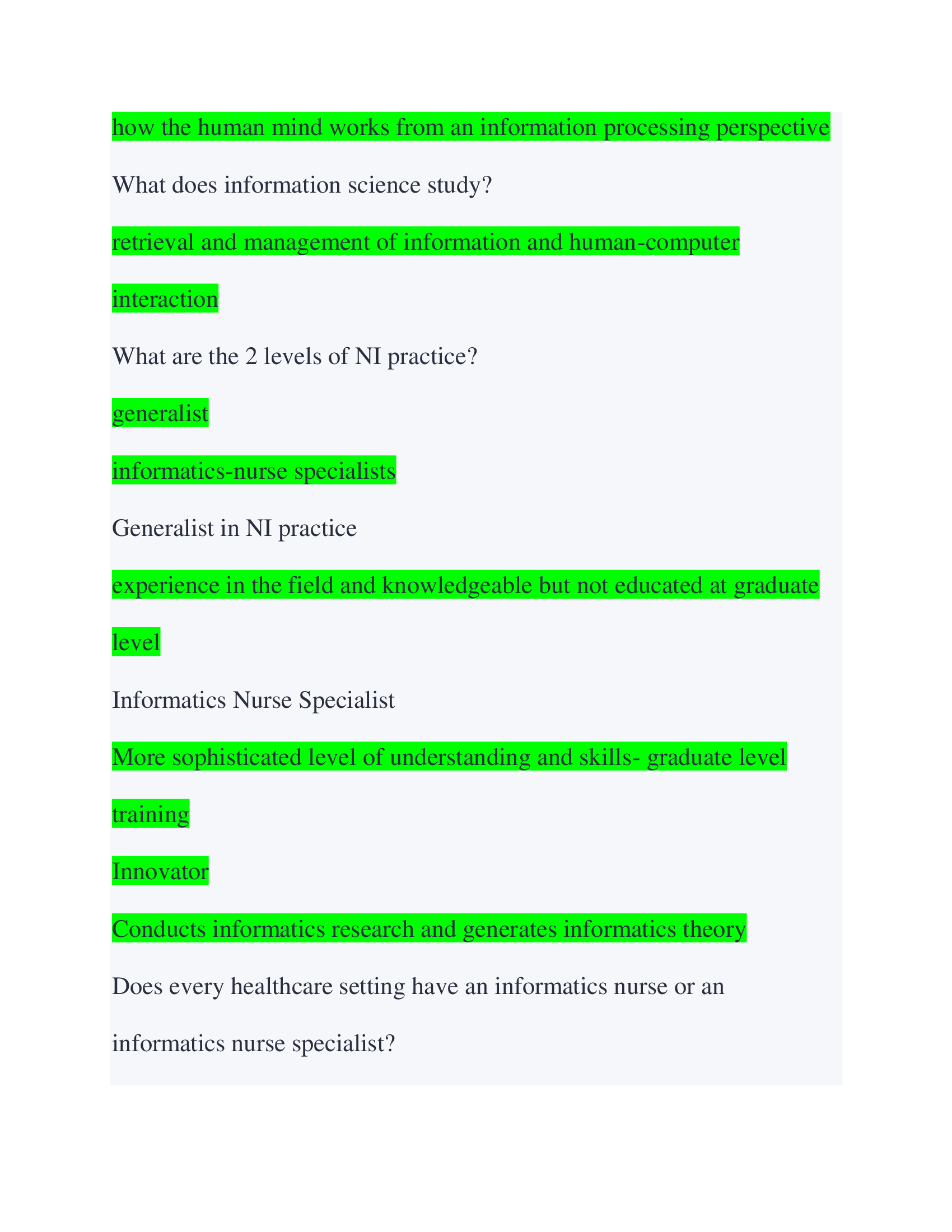952x1232 pixels.
Task: Click the highlighted word "generalist"
Action: click(x=160, y=413)
